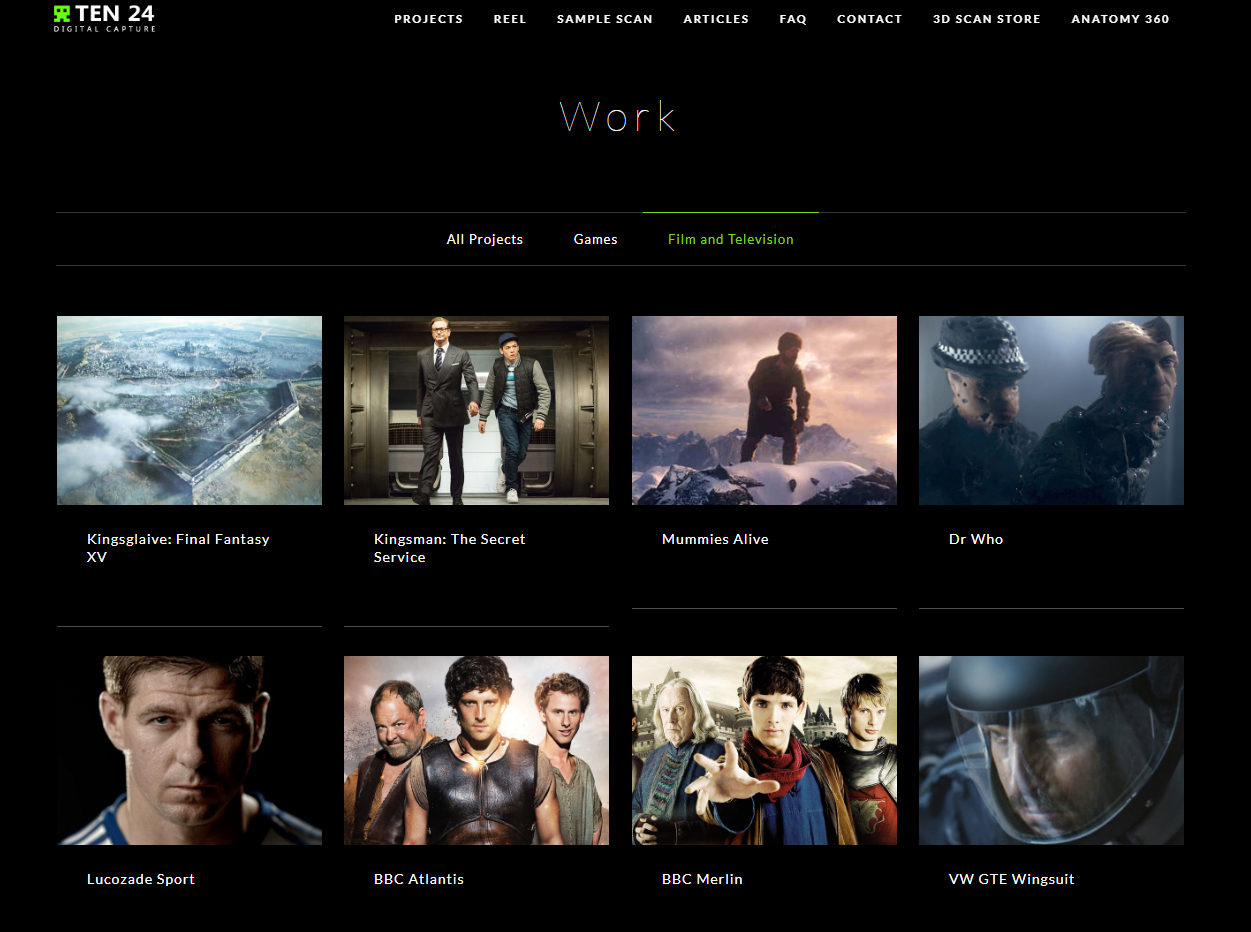Click the Mummies Alive title link
1251x932 pixels.
click(x=715, y=539)
